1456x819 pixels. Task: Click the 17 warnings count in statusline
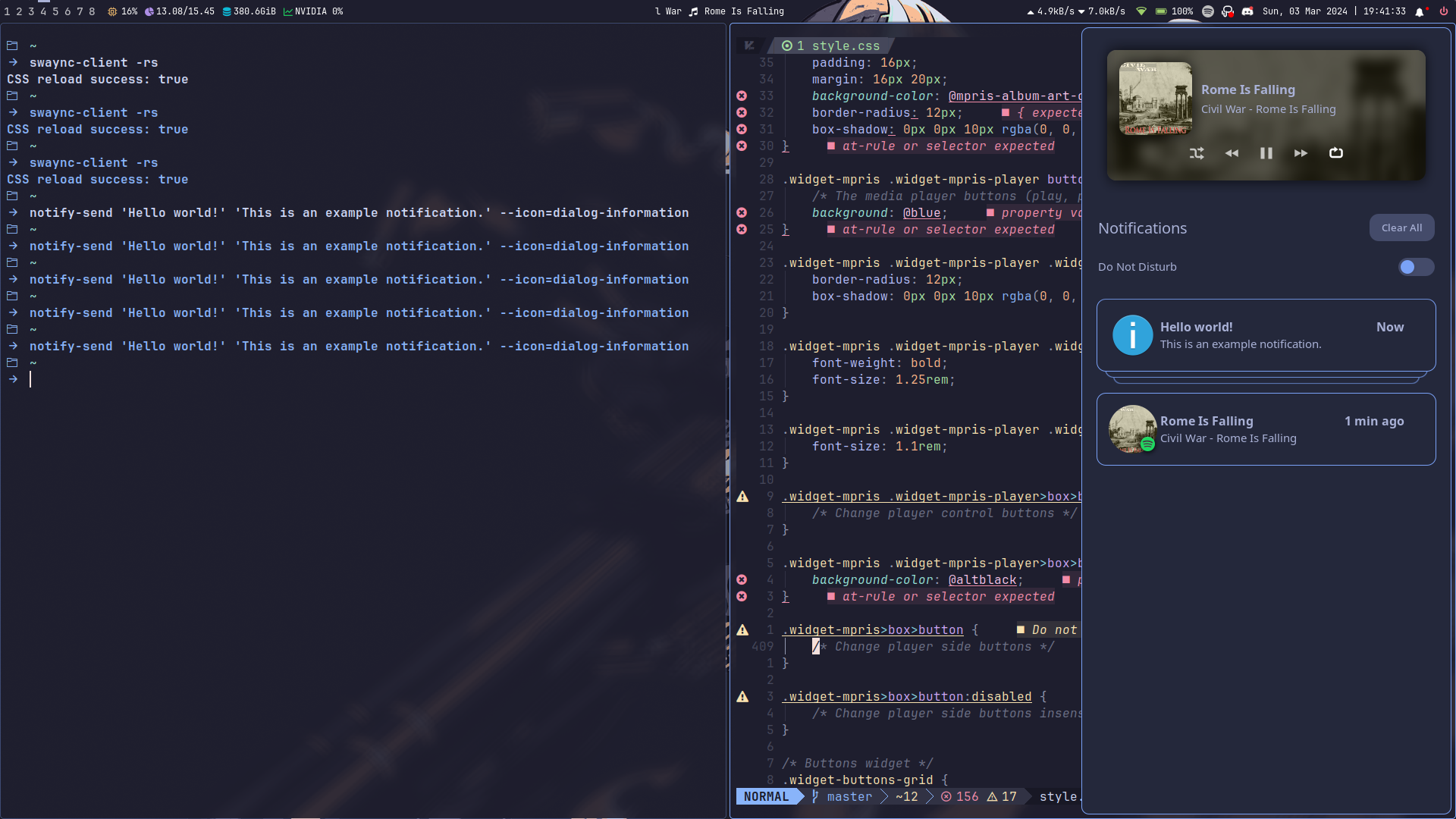pyautogui.click(x=1002, y=796)
